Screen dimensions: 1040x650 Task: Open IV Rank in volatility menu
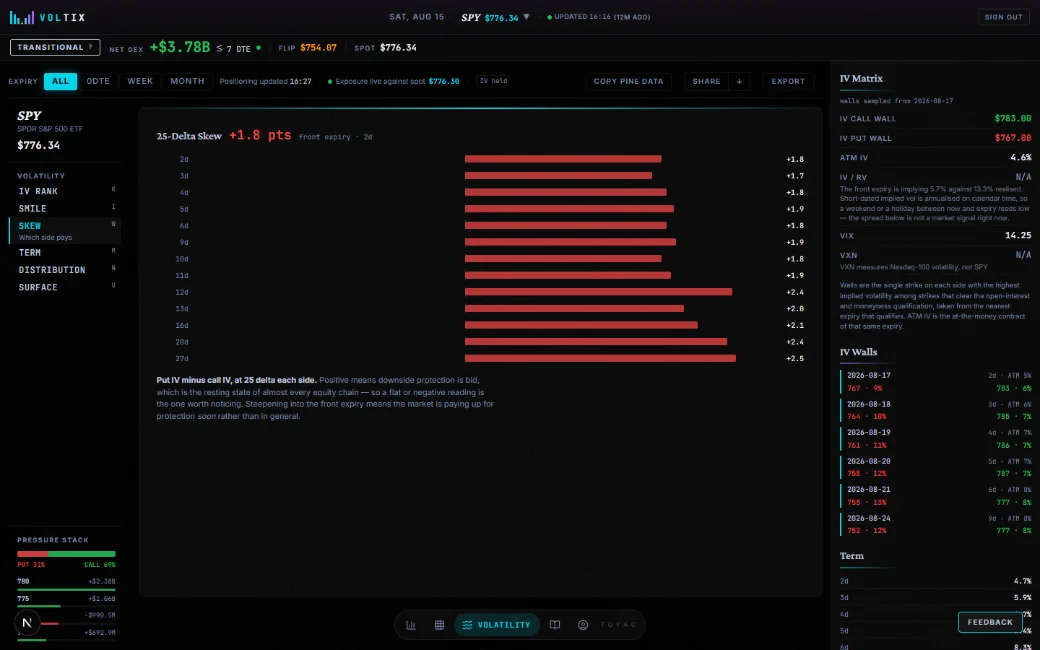pos(65,191)
